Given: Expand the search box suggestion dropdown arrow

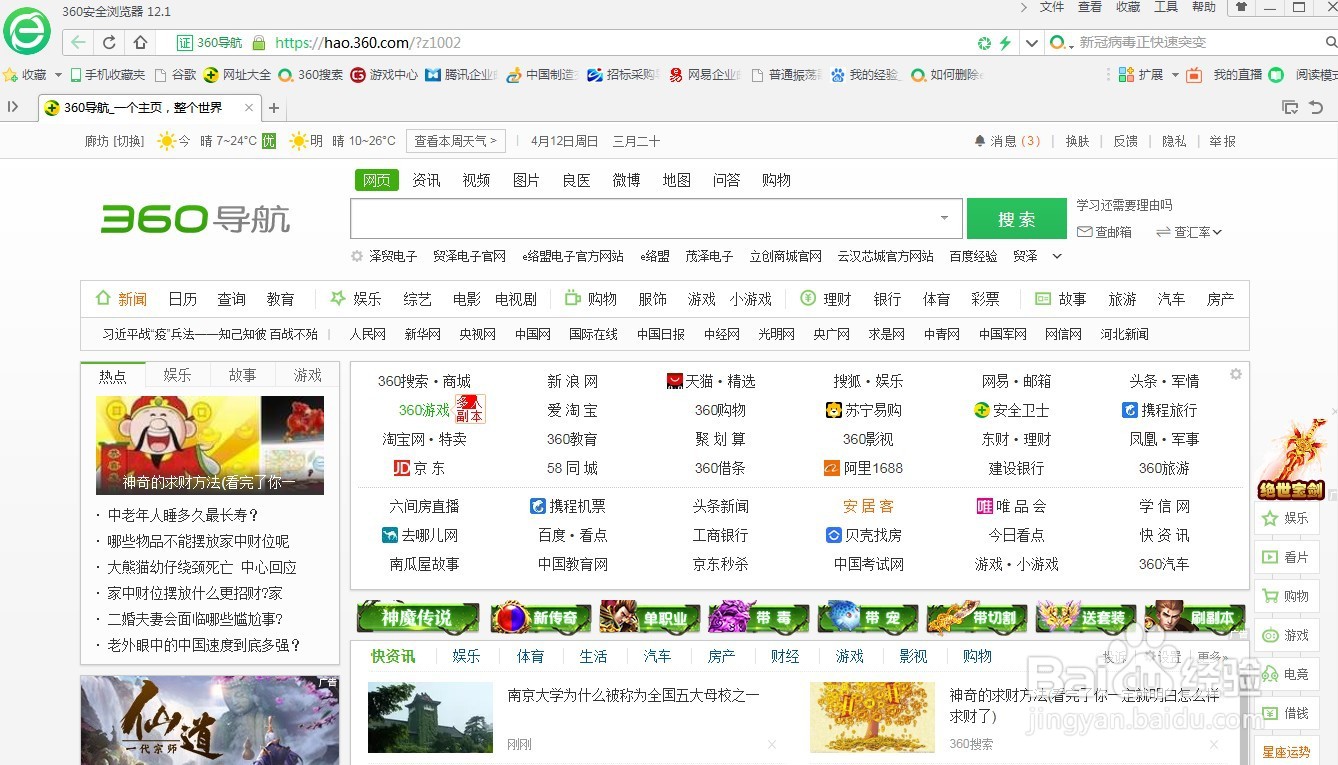Looking at the screenshot, I should [x=944, y=218].
